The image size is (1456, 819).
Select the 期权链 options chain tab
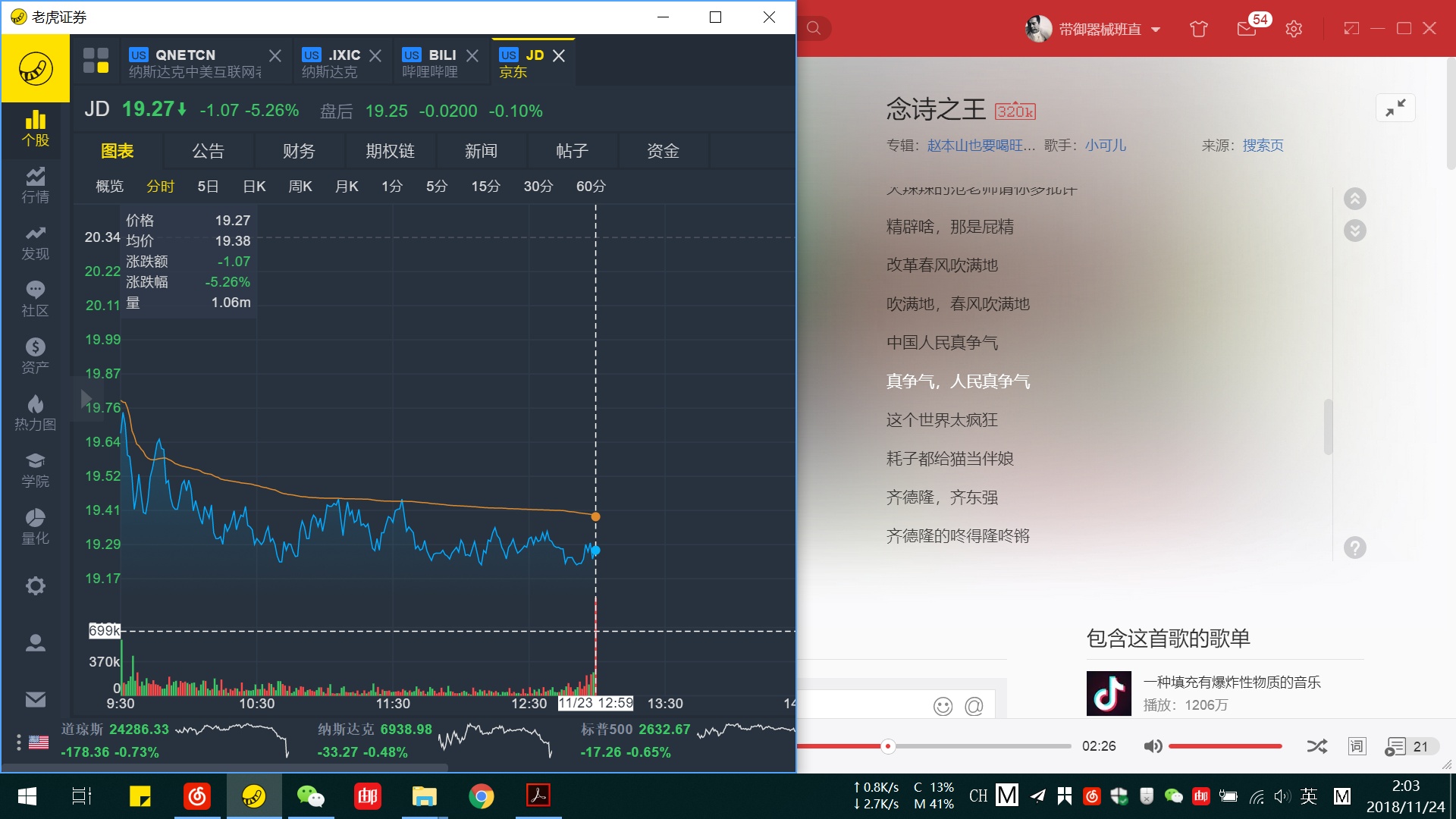pyautogui.click(x=391, y=151)
